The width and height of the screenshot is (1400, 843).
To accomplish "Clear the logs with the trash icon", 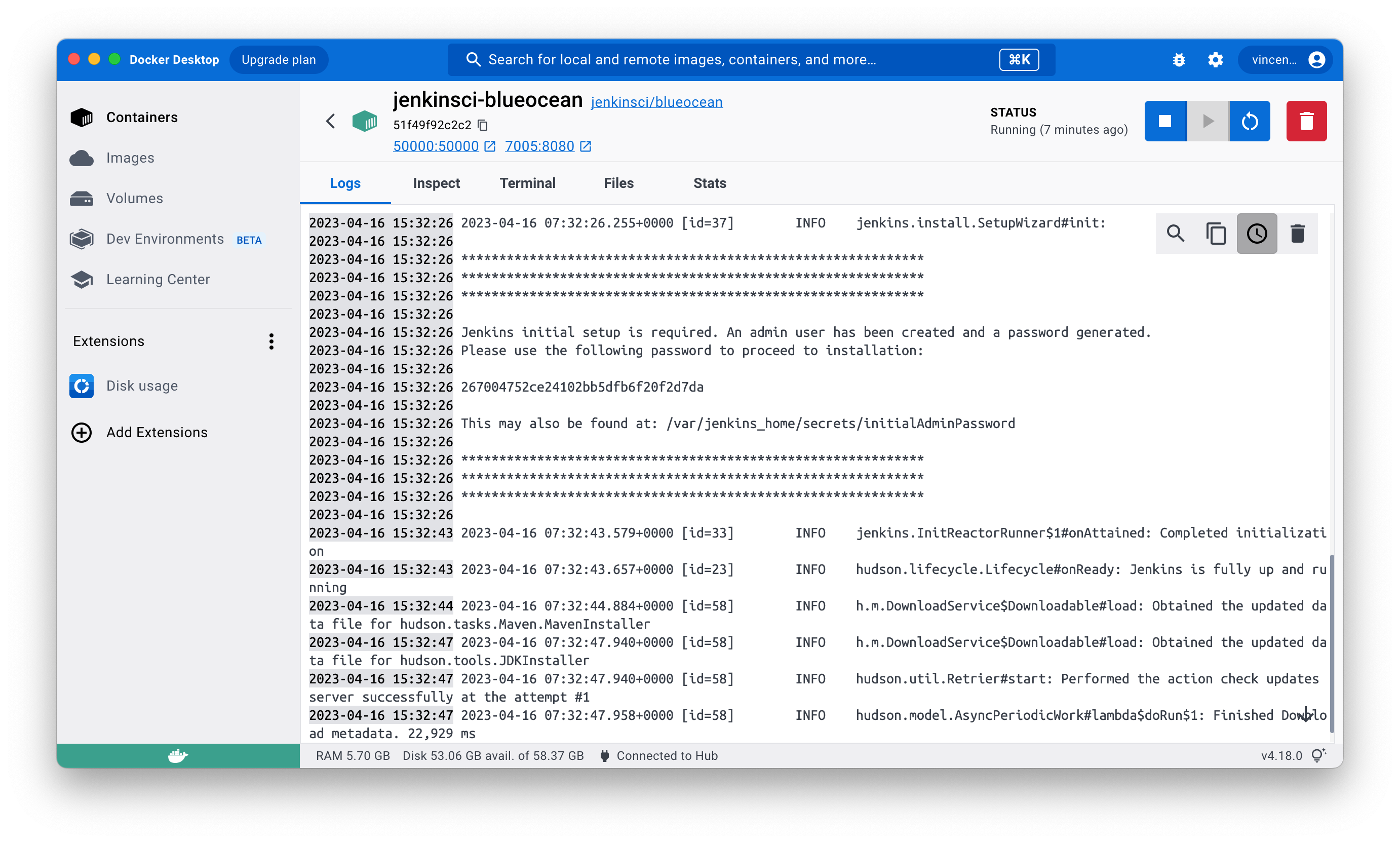I will (1297, 234).
